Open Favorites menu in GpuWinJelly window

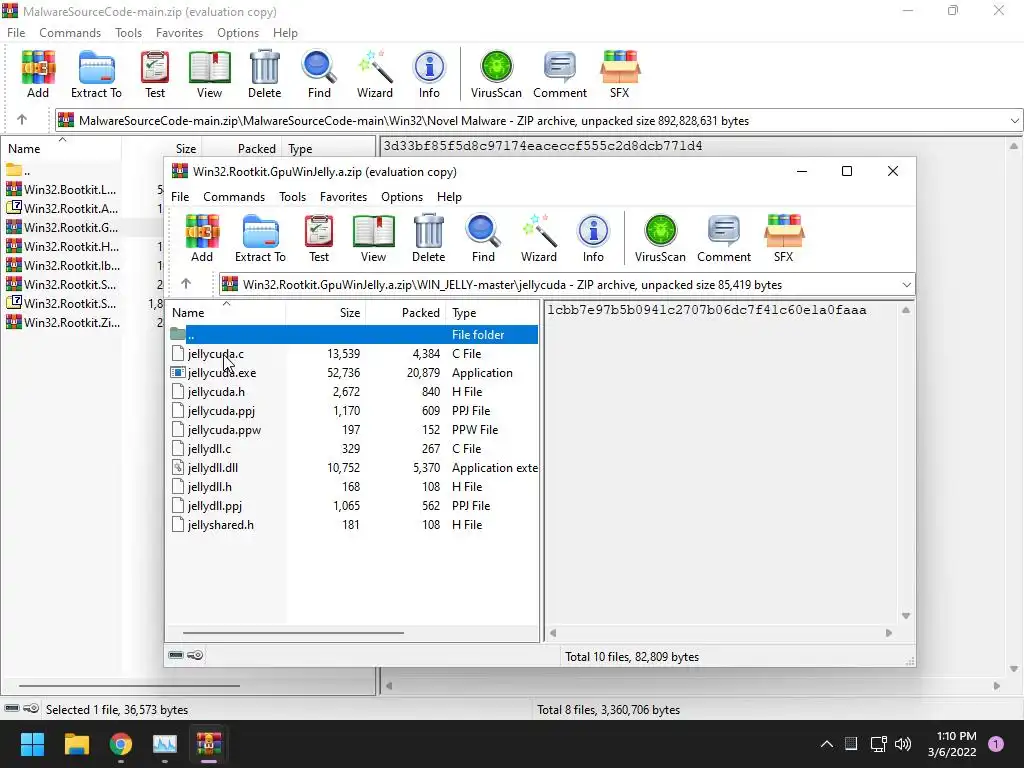click(344, 197)
